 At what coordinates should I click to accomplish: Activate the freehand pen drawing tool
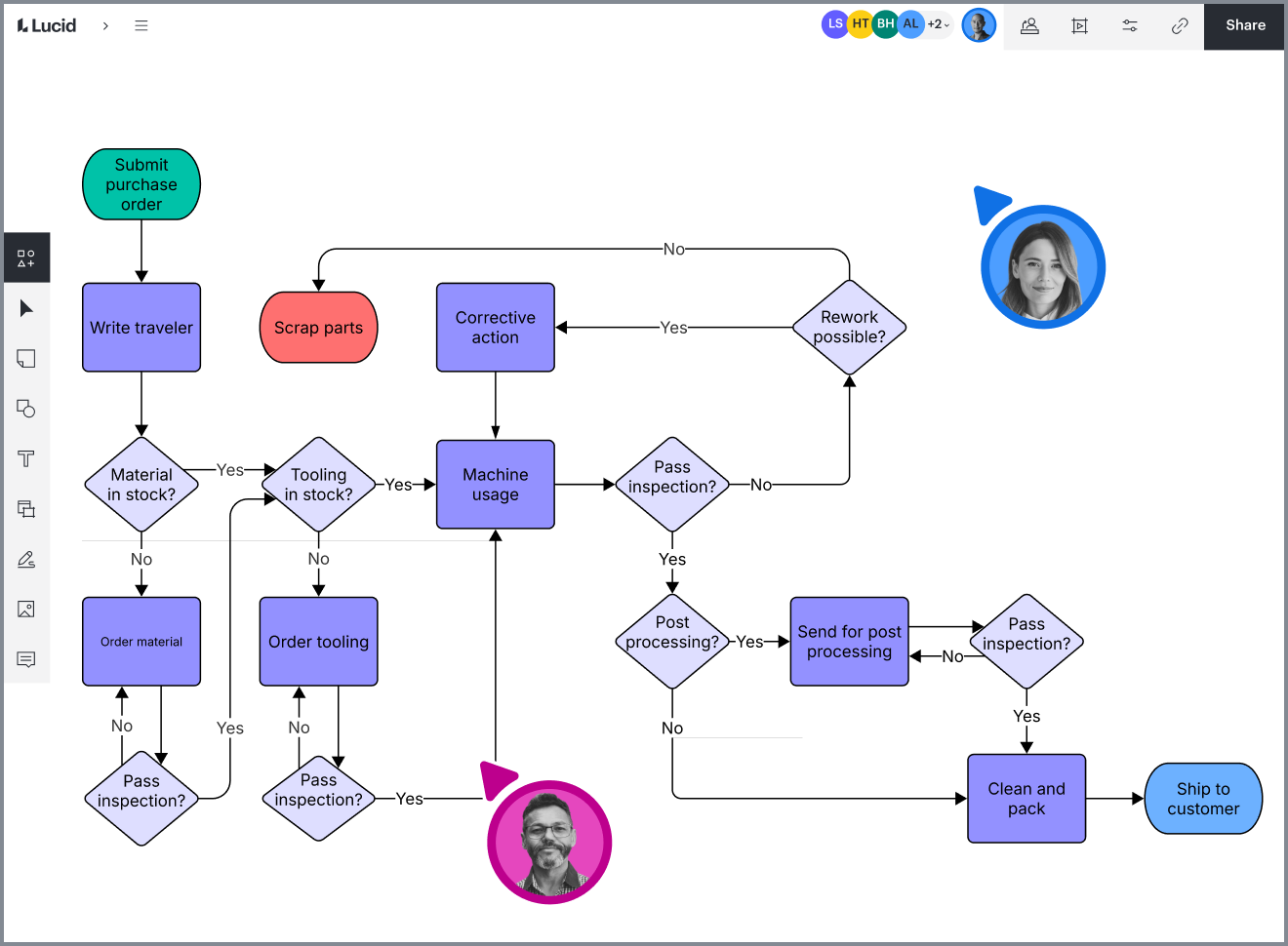(26, 560)
